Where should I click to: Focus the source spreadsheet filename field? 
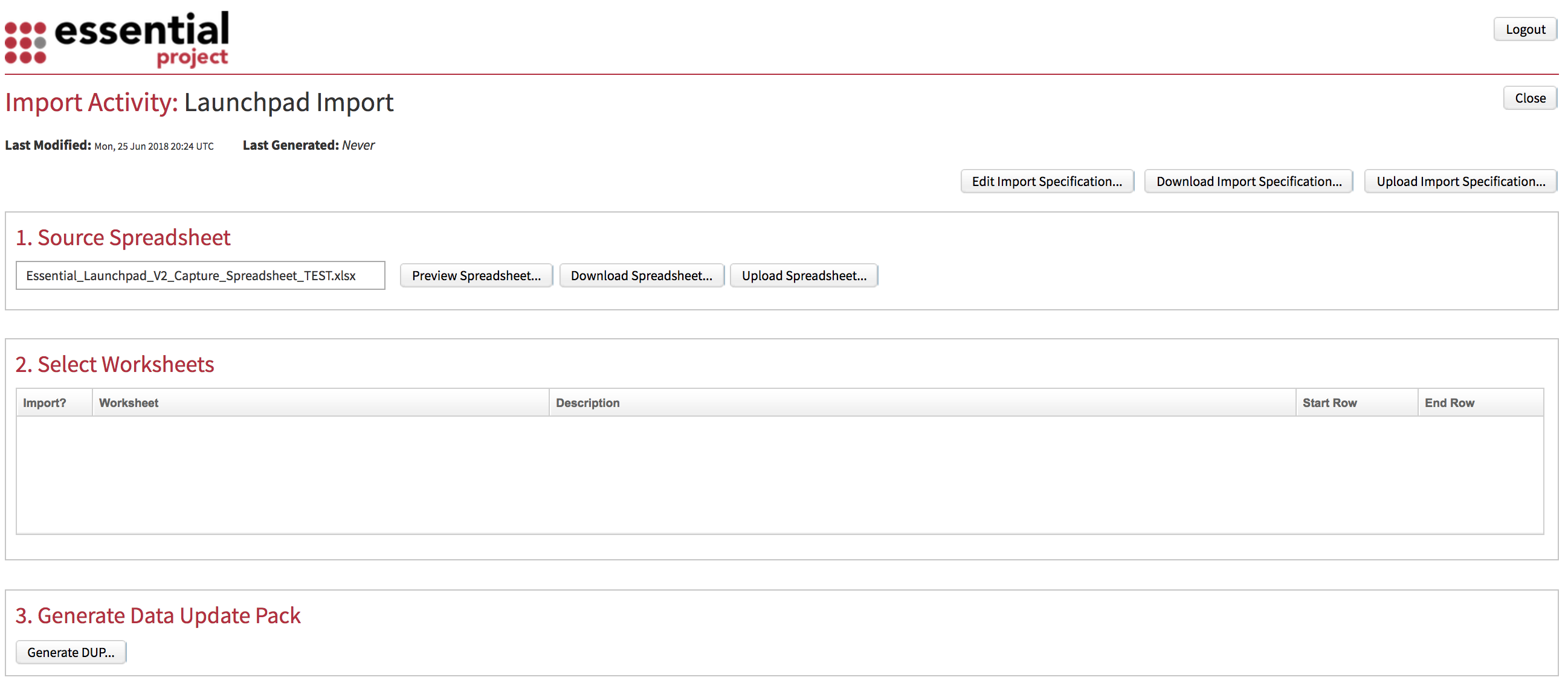coord(200,275)
